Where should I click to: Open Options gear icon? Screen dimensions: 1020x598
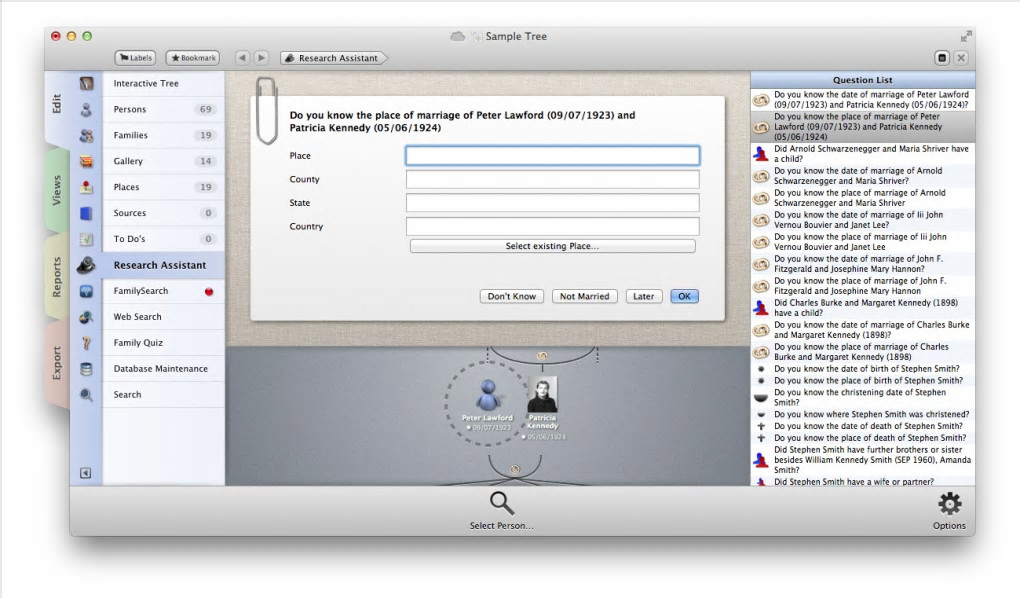[949, 504]
